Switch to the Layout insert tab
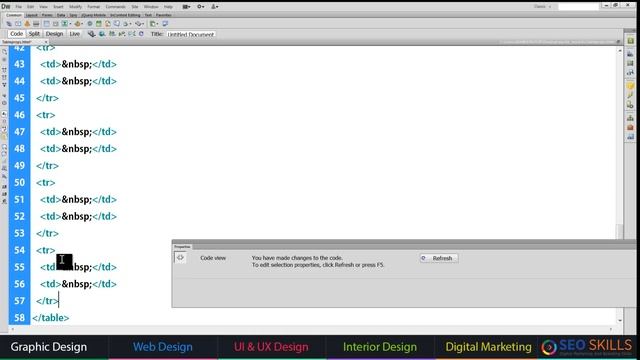 (31, 15)
